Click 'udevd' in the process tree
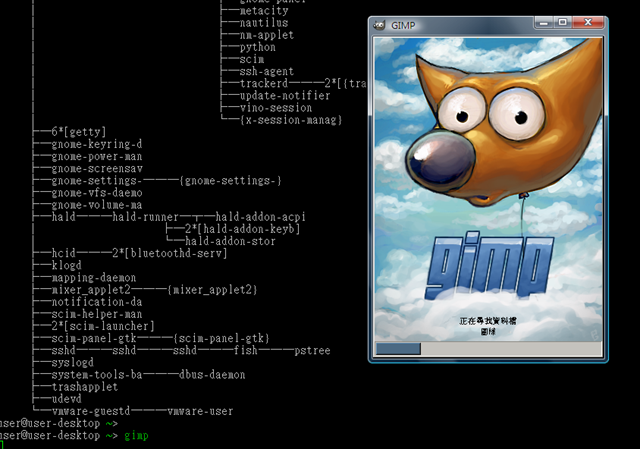Viewport: 640px width, 449px height. [x=67, y=399]
